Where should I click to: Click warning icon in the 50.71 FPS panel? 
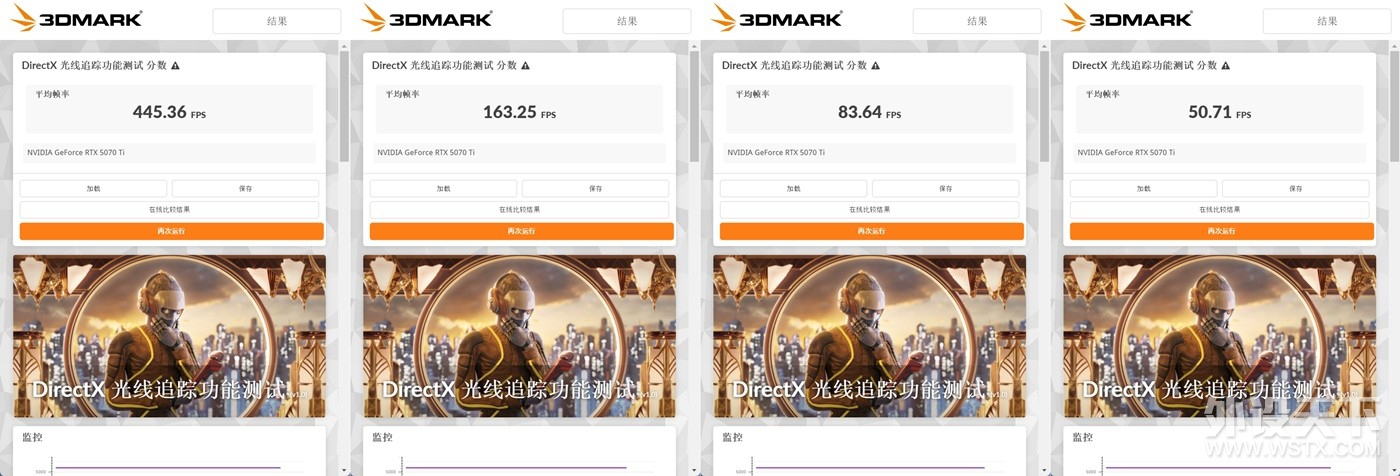pyautogui.click(x=1226, y=66)
